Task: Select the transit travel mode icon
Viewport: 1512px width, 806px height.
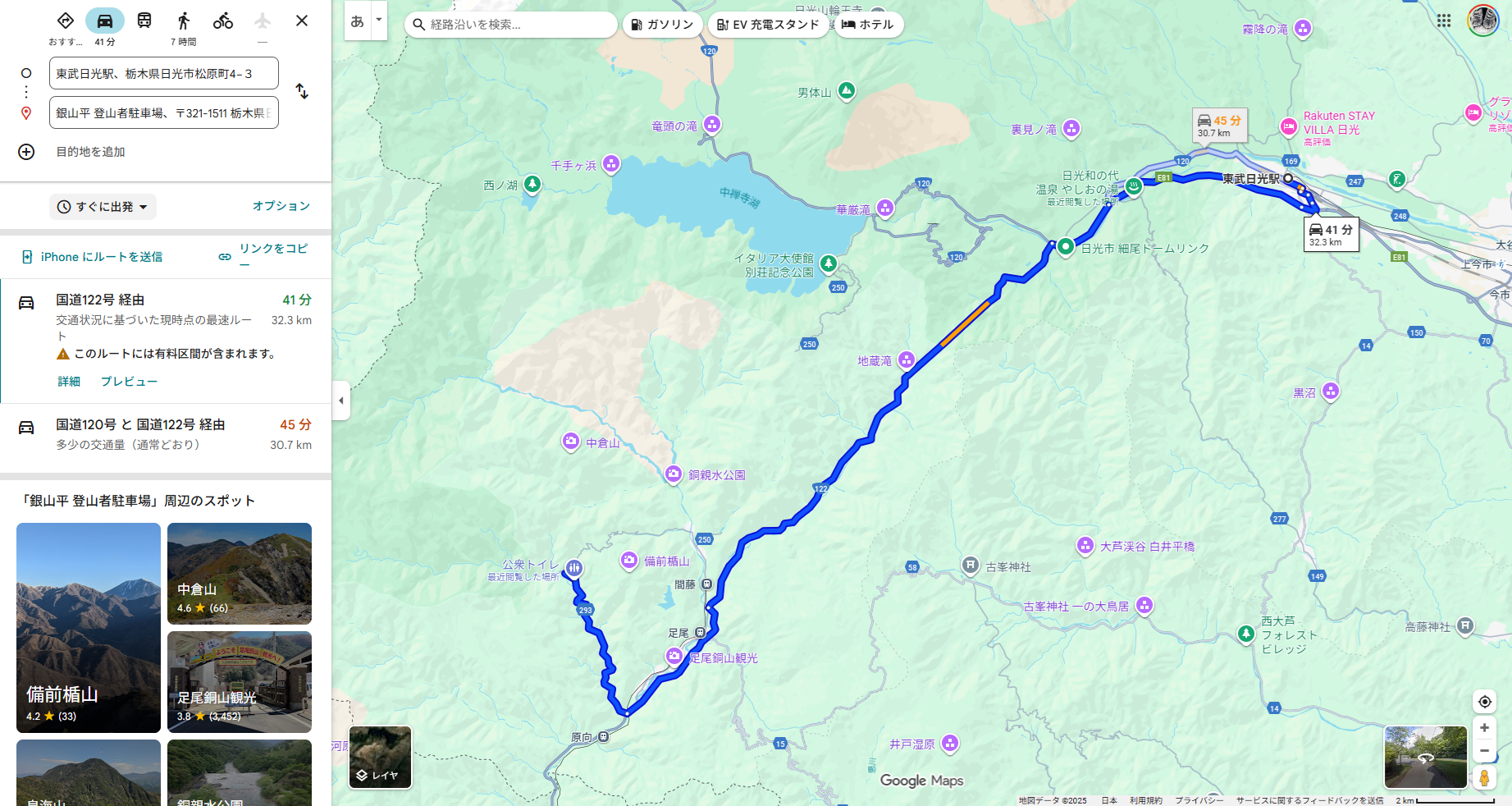Action: tap(144, 21)
